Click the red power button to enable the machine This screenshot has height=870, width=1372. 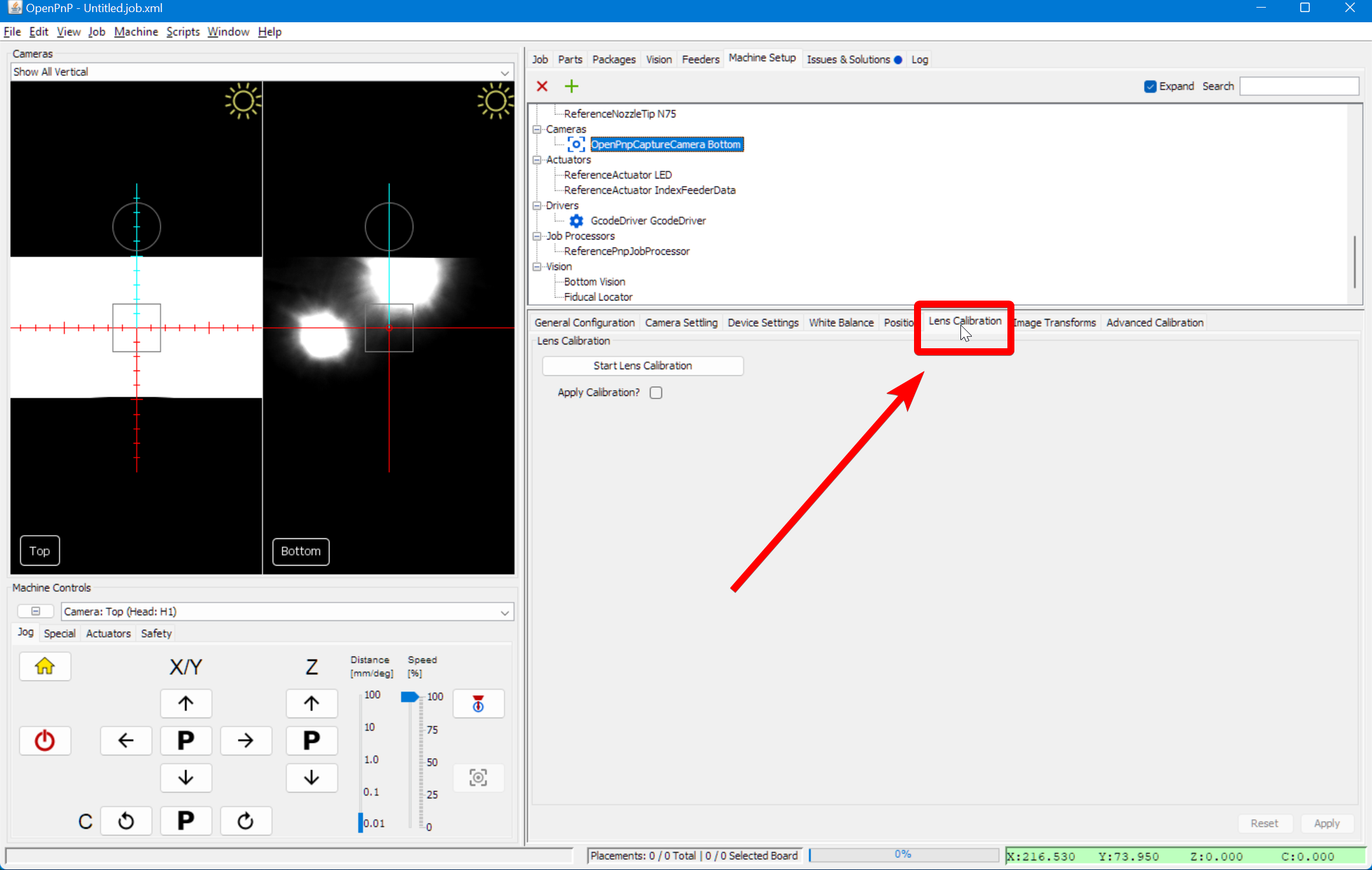pos(44,740)
